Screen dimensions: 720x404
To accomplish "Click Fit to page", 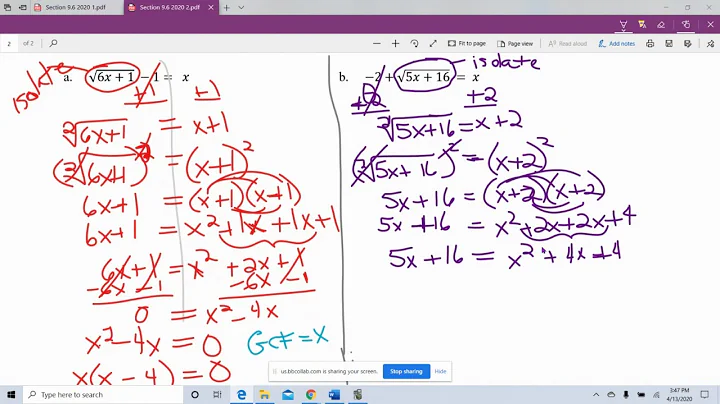I will coord(467,44).
